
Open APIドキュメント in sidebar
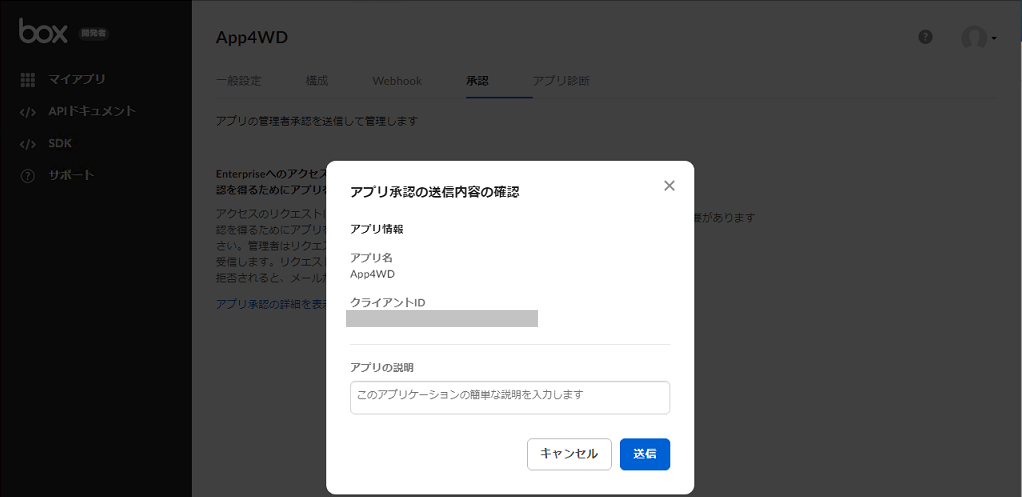tap(92, 111)
